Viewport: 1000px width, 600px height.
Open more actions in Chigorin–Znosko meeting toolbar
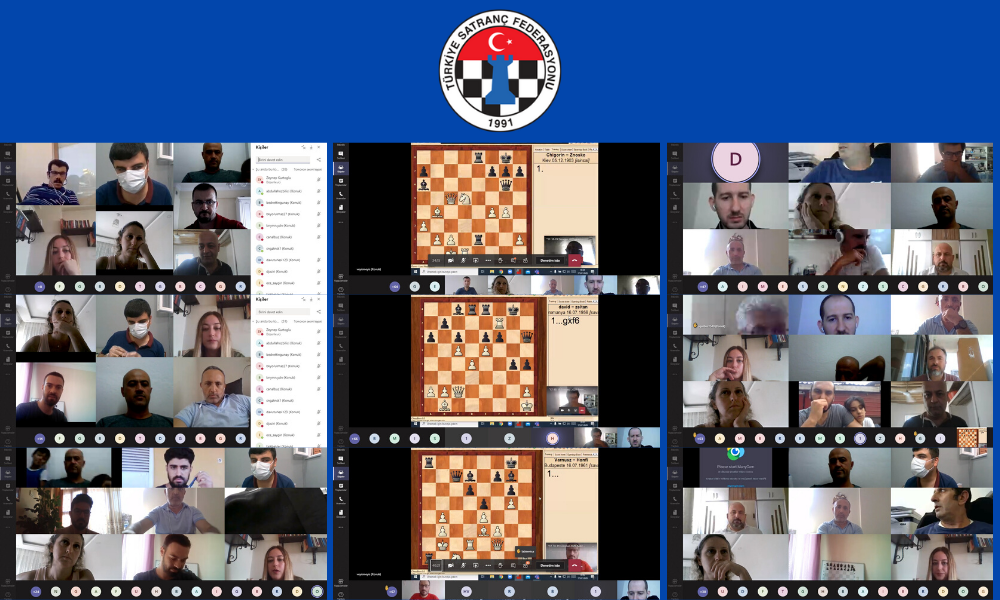pyautogui.click(x=488, y=260)
